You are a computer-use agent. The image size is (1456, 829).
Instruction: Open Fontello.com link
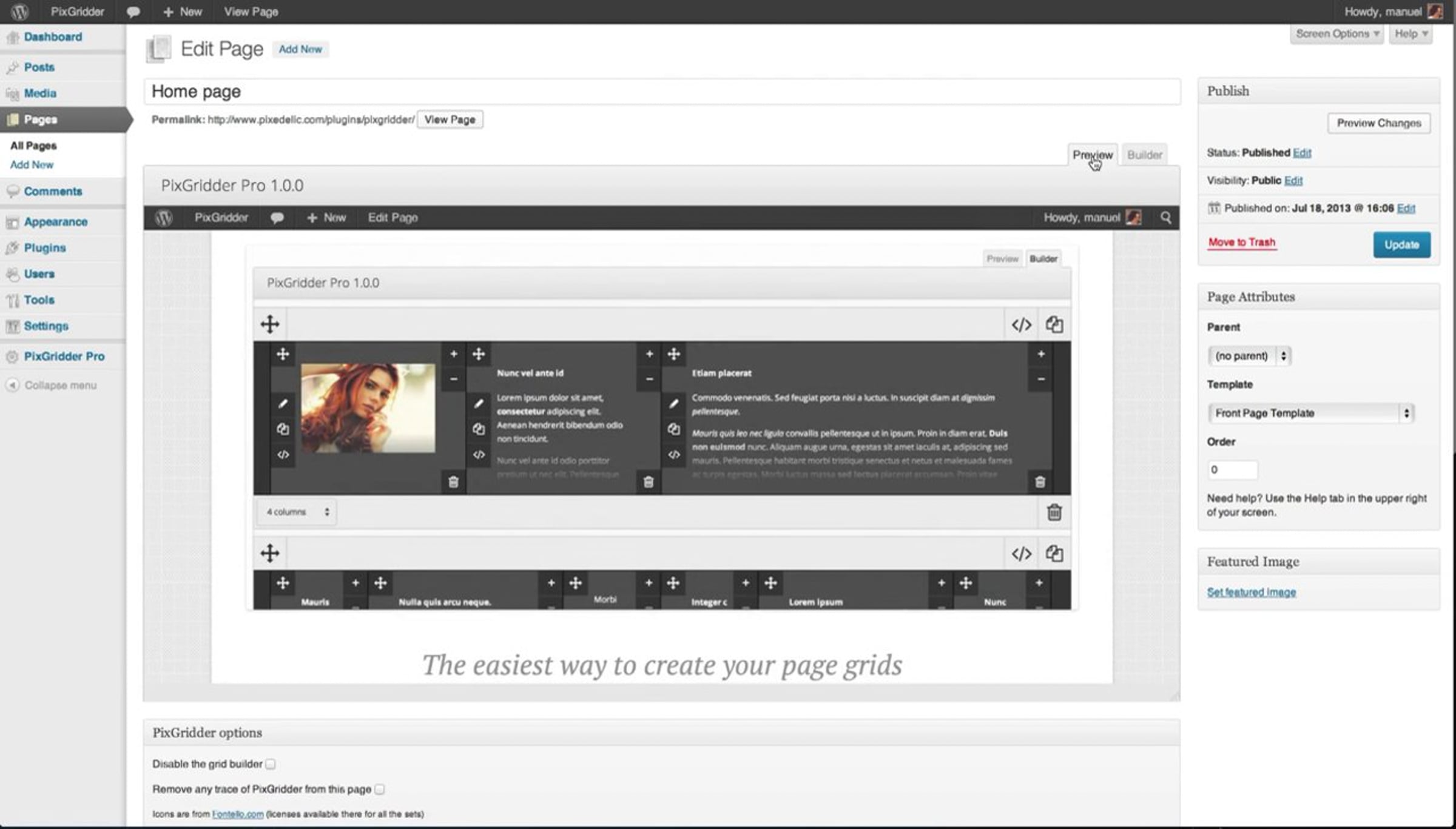click(x=238, y=814)
